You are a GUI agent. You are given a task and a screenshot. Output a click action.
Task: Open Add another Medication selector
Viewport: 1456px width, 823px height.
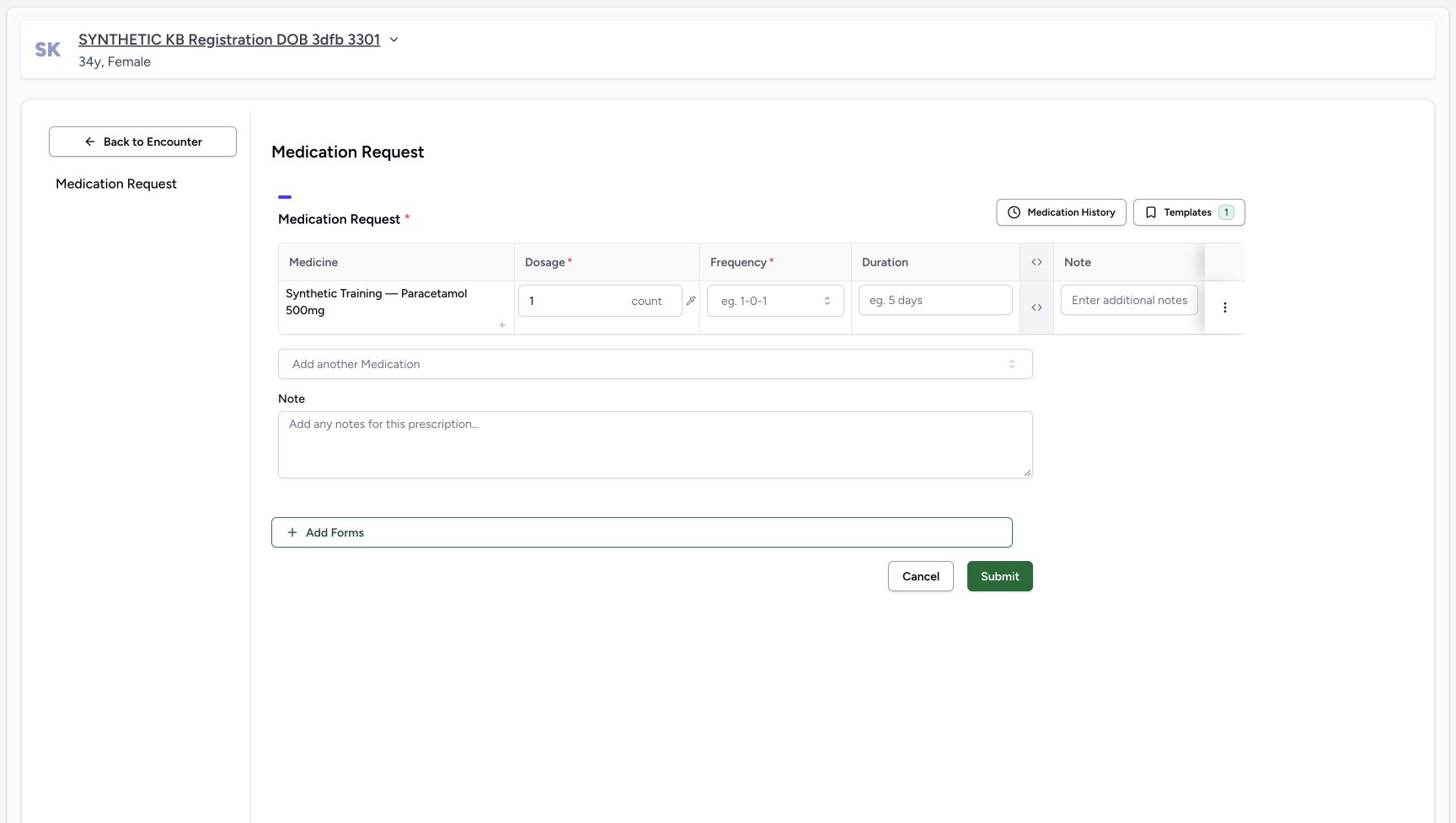pos(655,364)
